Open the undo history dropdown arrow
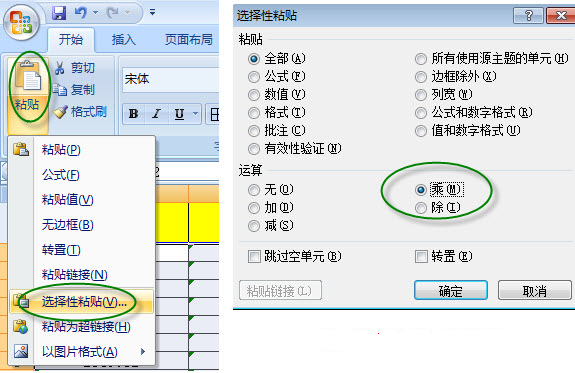 pyautogui.click(x=96, y=13)
